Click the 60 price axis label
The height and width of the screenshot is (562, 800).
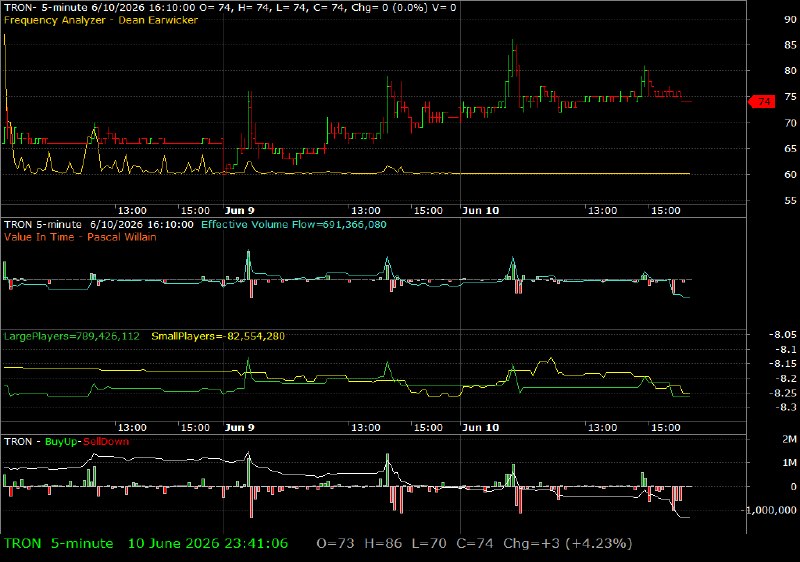(790, 174)
